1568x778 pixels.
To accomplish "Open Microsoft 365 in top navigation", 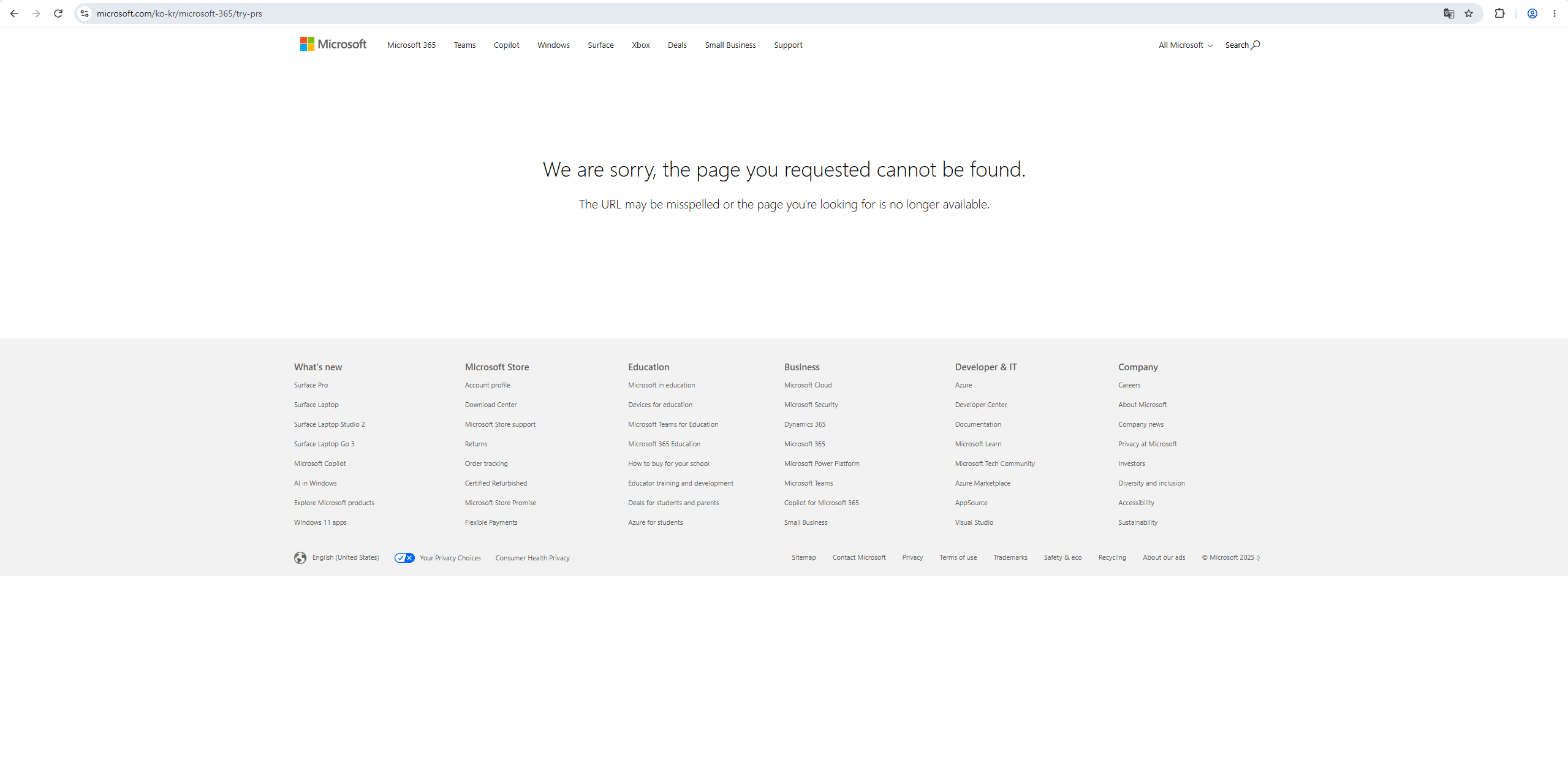I will click(x=411, y=45).
